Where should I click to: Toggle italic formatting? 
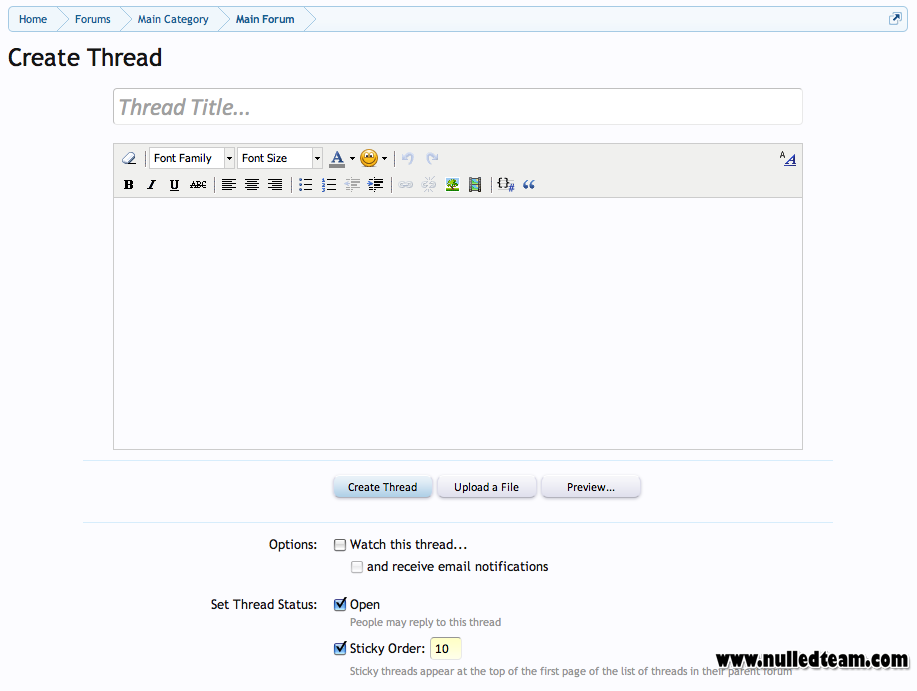pos(151,185)
